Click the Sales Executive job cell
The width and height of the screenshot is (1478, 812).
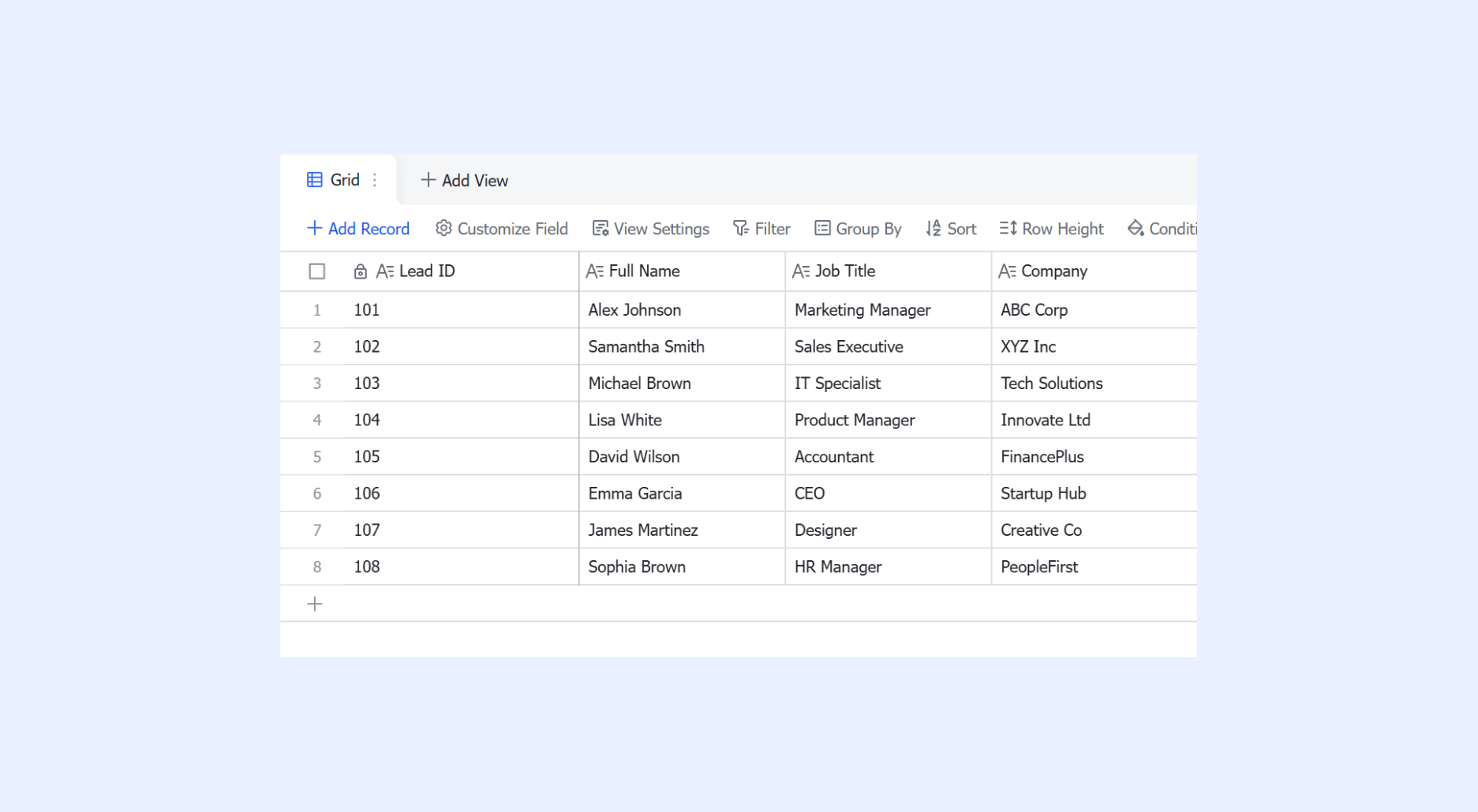[889, 346]
